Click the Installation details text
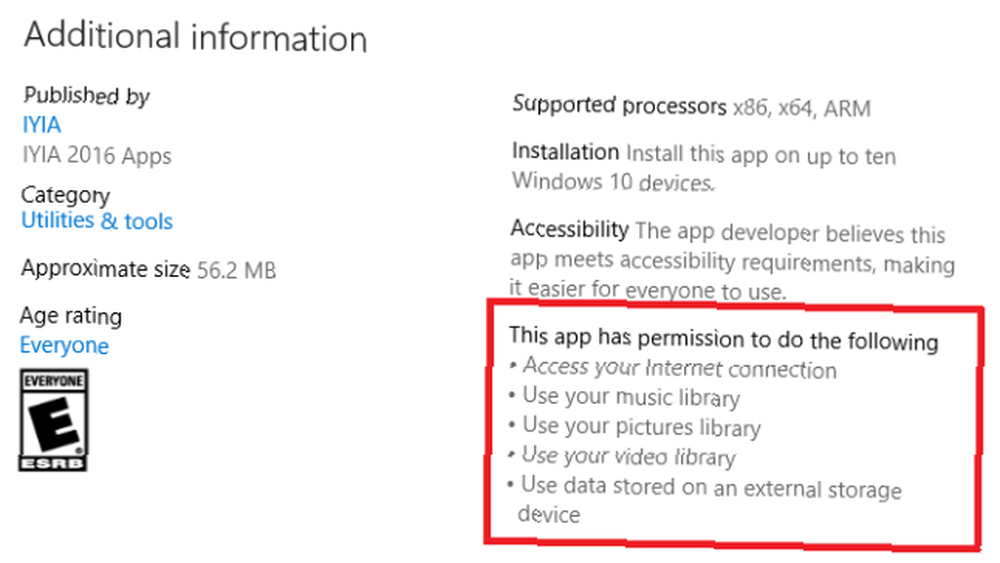 [x=704, y=167]
